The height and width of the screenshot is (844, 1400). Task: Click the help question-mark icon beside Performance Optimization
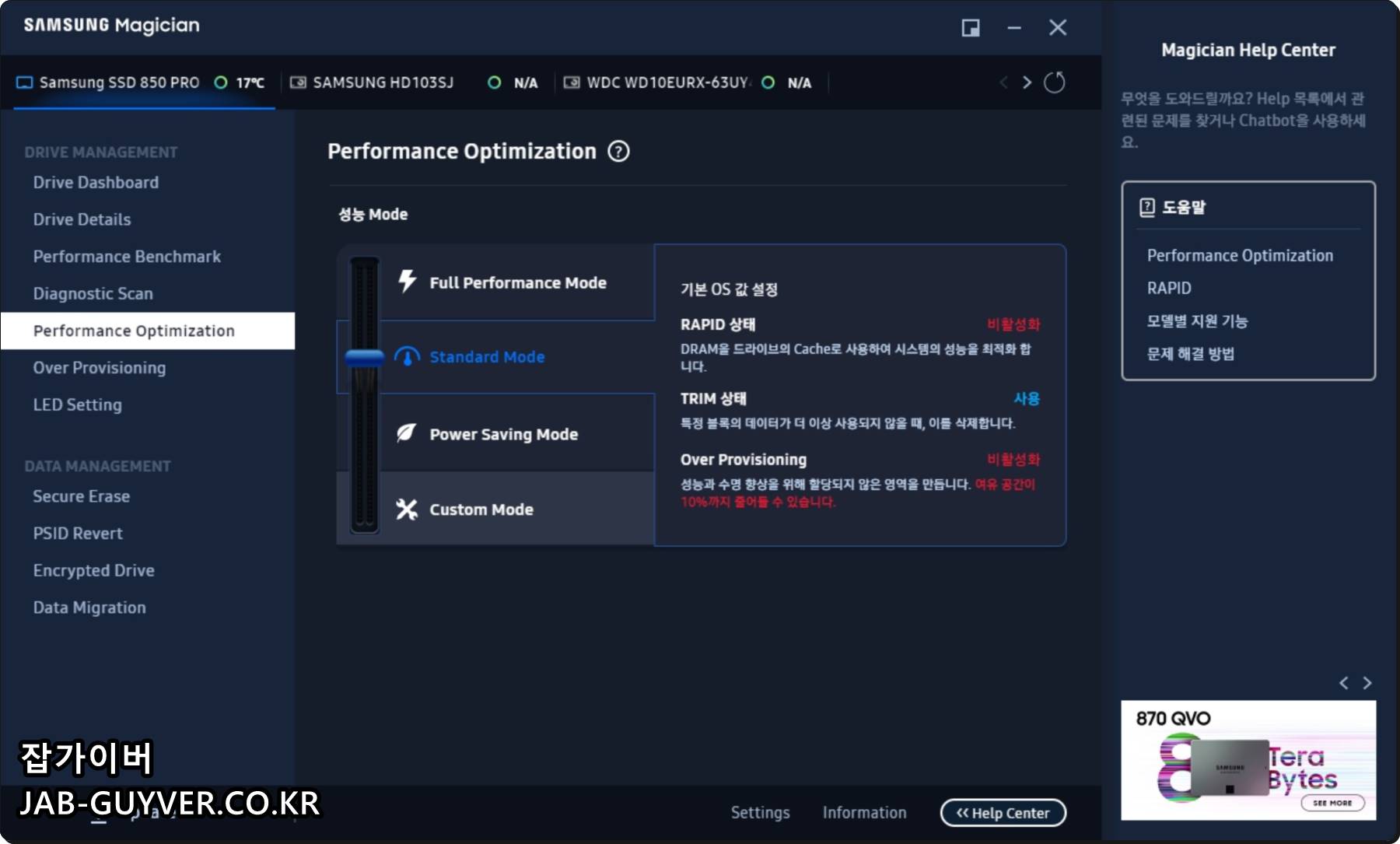tap(618, 151)
